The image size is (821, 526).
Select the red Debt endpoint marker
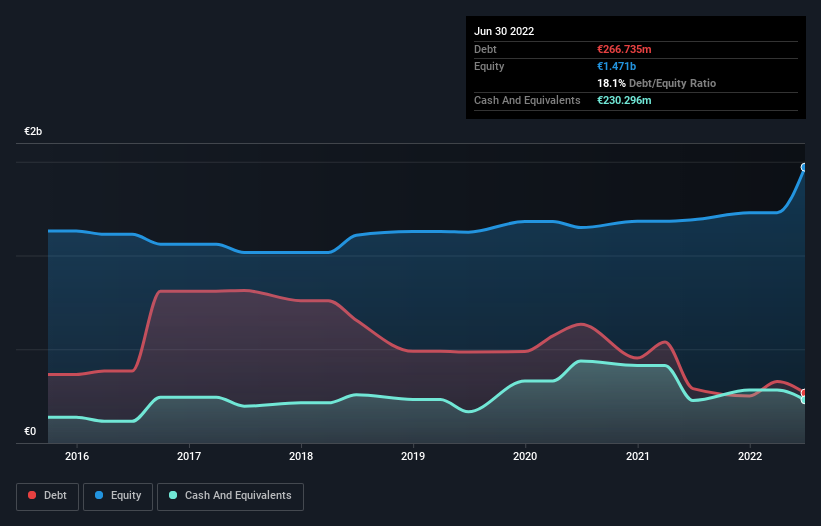pos(804,393)
